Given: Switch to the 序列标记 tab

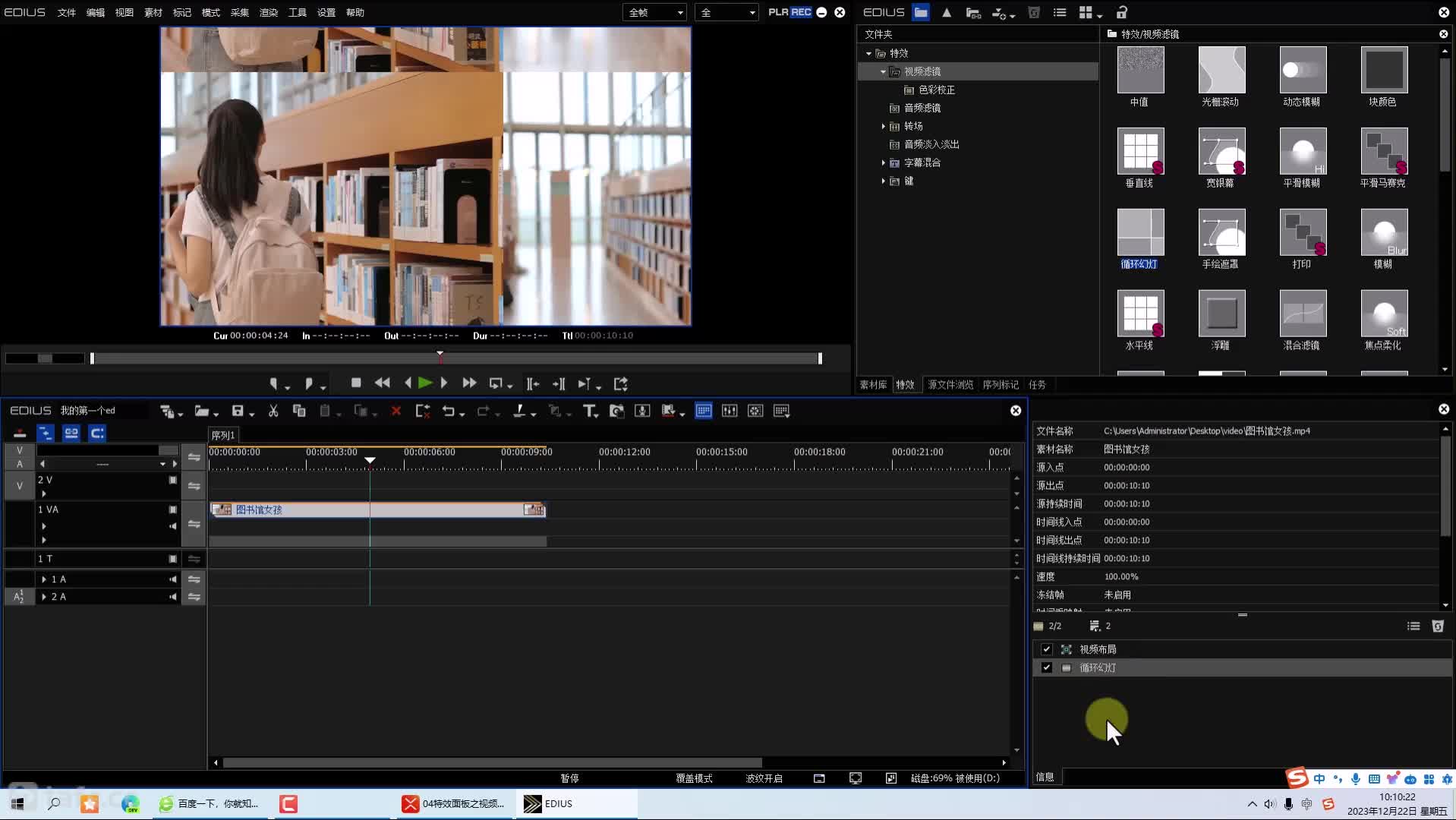Looking at the screenshot, I should click(x=1001, y=385).
